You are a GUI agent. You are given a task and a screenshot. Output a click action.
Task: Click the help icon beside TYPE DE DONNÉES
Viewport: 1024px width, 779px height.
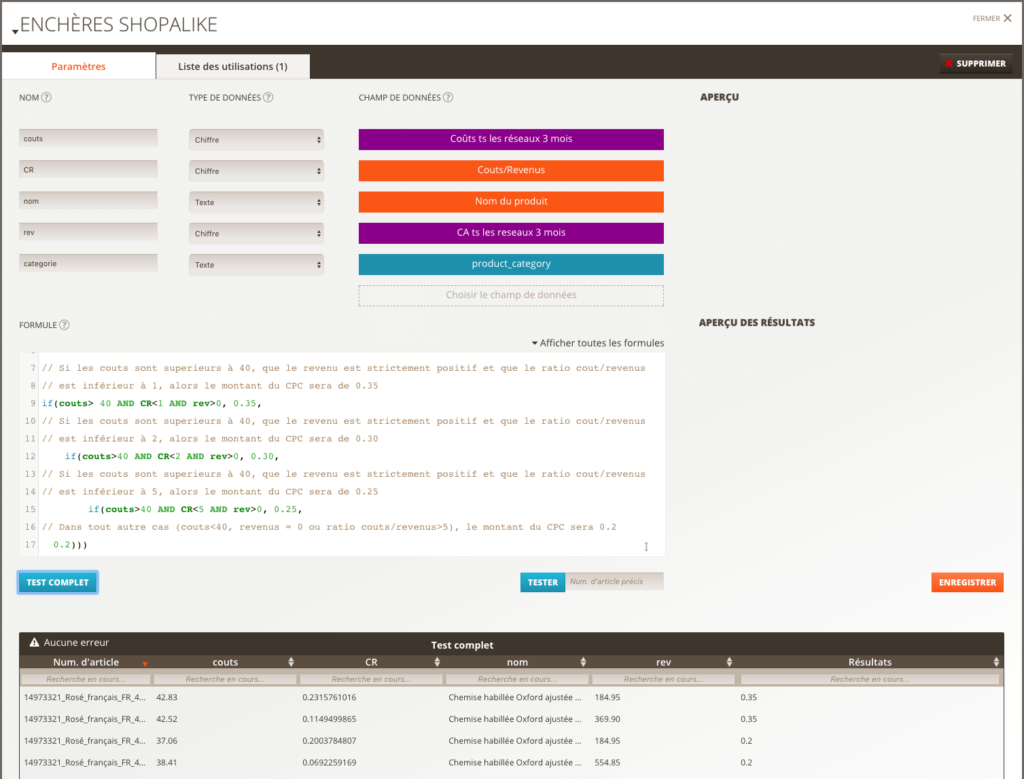268,98
